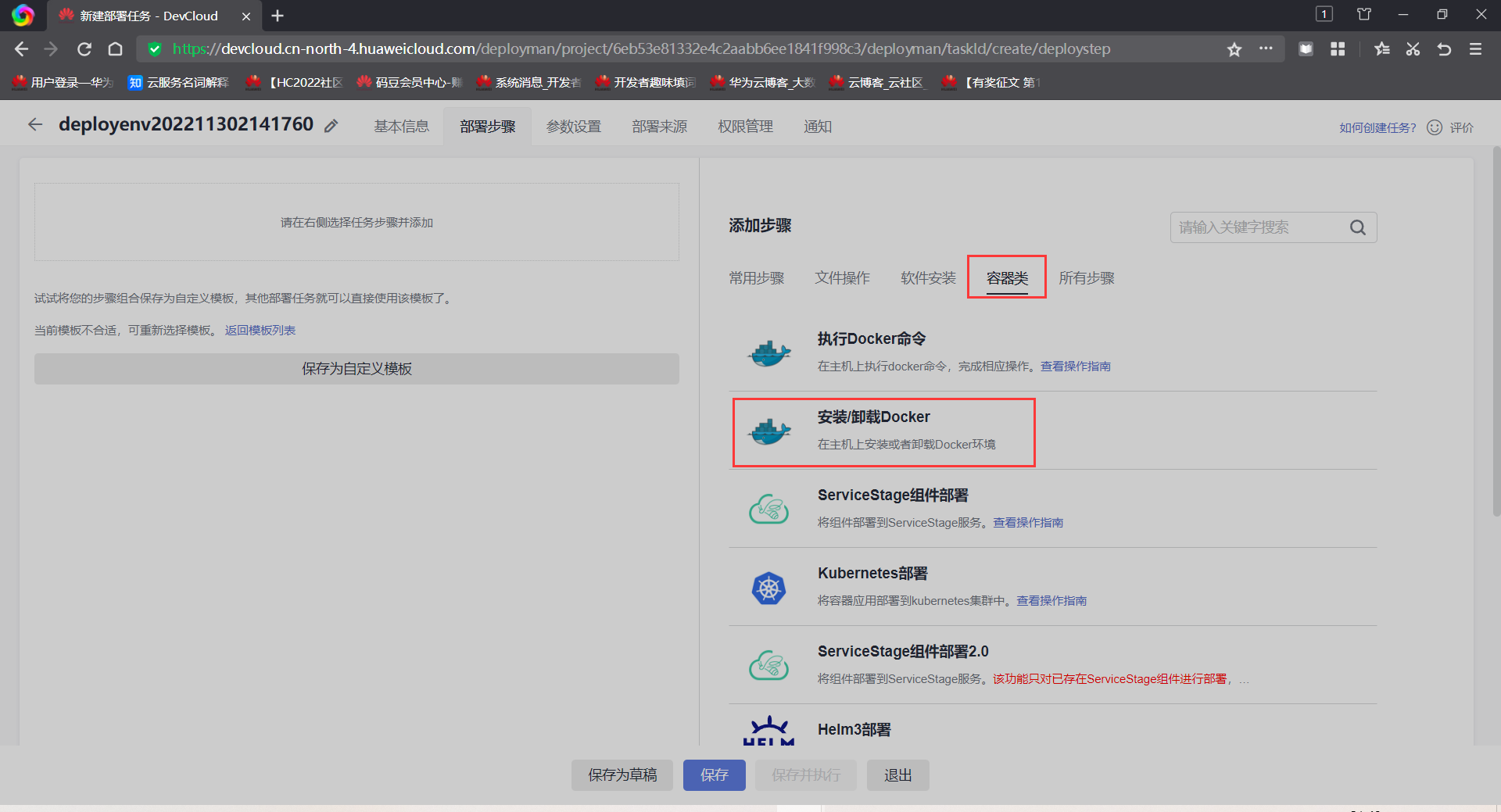Click the green secure-site shield icon
The height and width of the screenshot is (812, 1501).
coord(155,49)
